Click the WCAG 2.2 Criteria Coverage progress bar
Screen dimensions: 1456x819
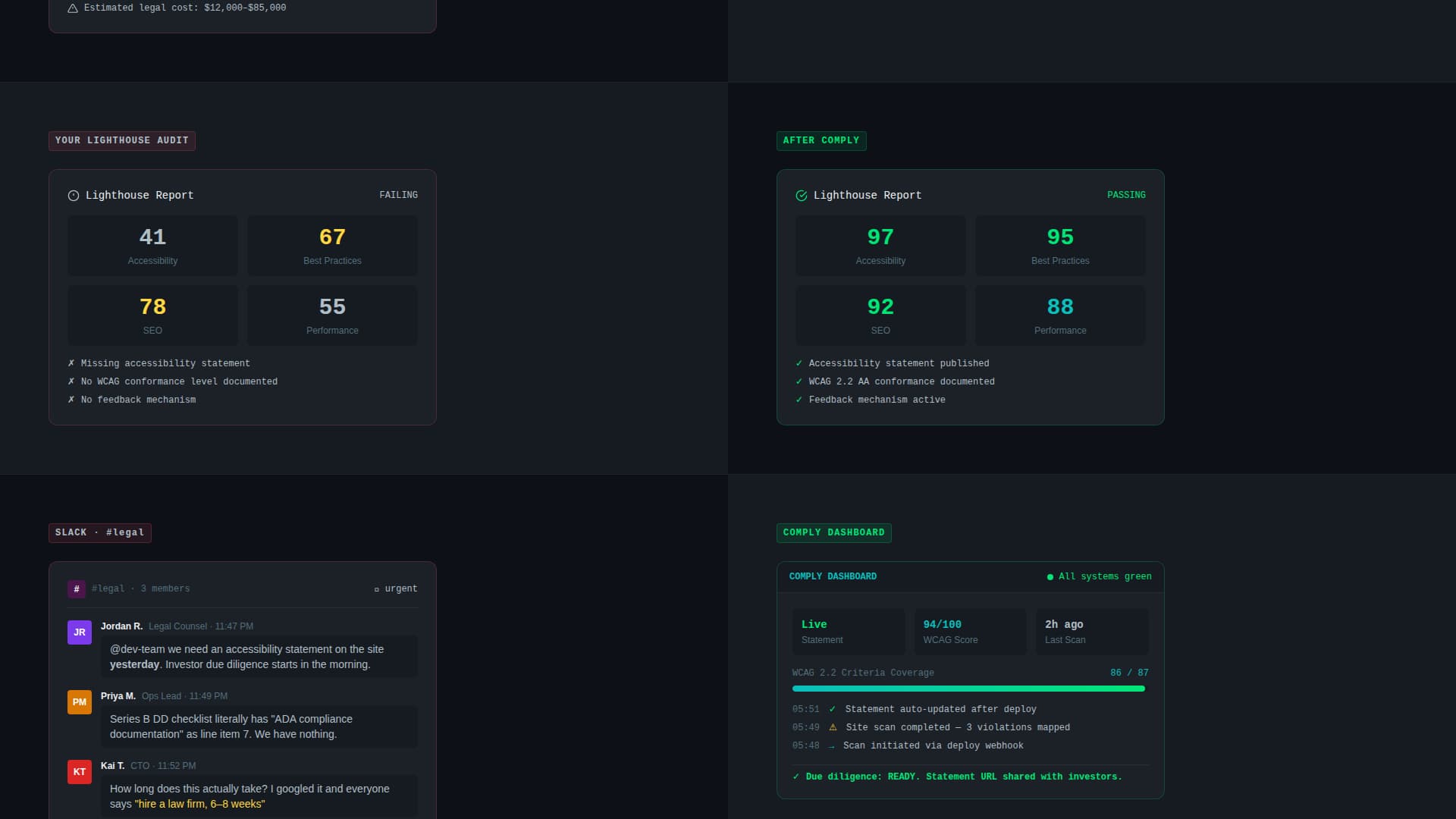968,689
